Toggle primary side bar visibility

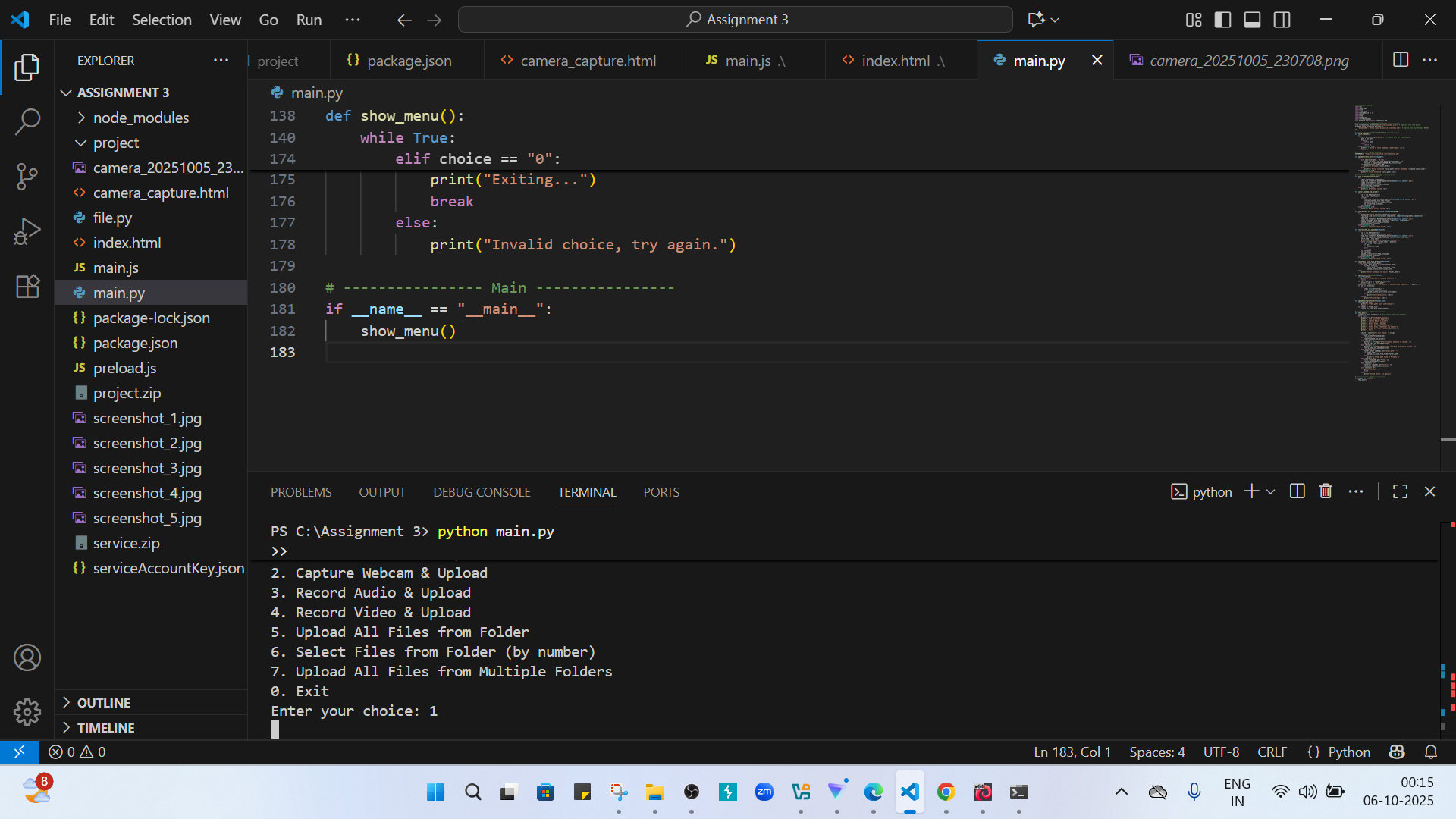pos(1222,20)
